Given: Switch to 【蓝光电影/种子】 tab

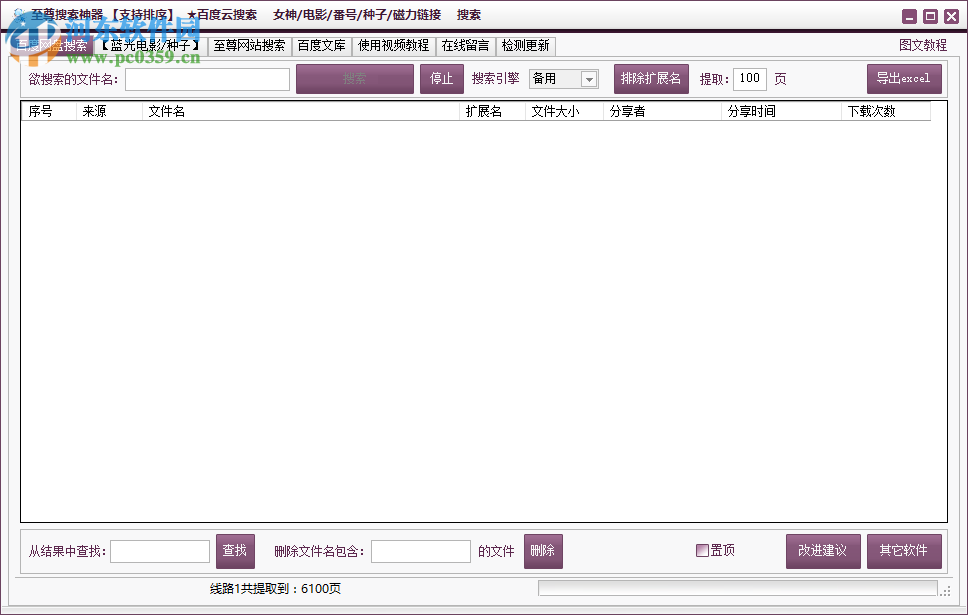Looking at the screenshot, I should click(151, 46).
